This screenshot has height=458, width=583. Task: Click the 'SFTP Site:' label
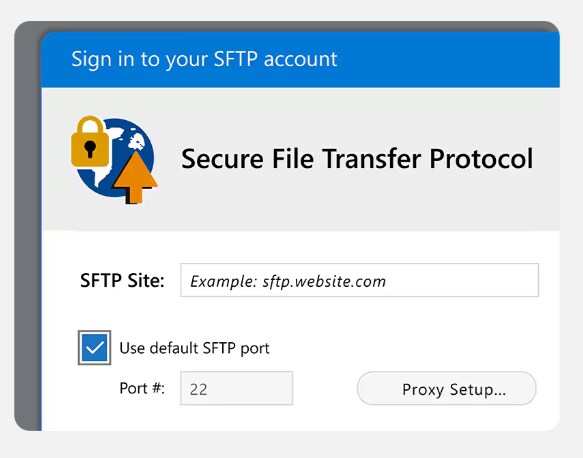point(122,280)
